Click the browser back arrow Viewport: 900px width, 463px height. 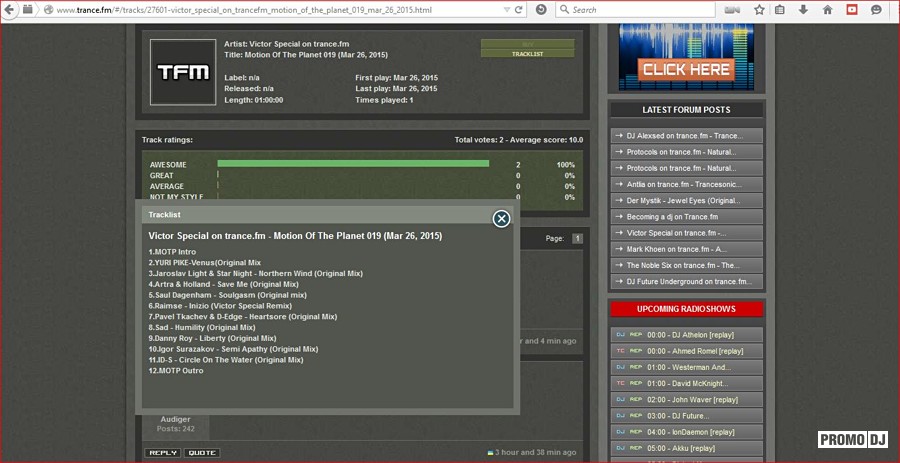10,10
